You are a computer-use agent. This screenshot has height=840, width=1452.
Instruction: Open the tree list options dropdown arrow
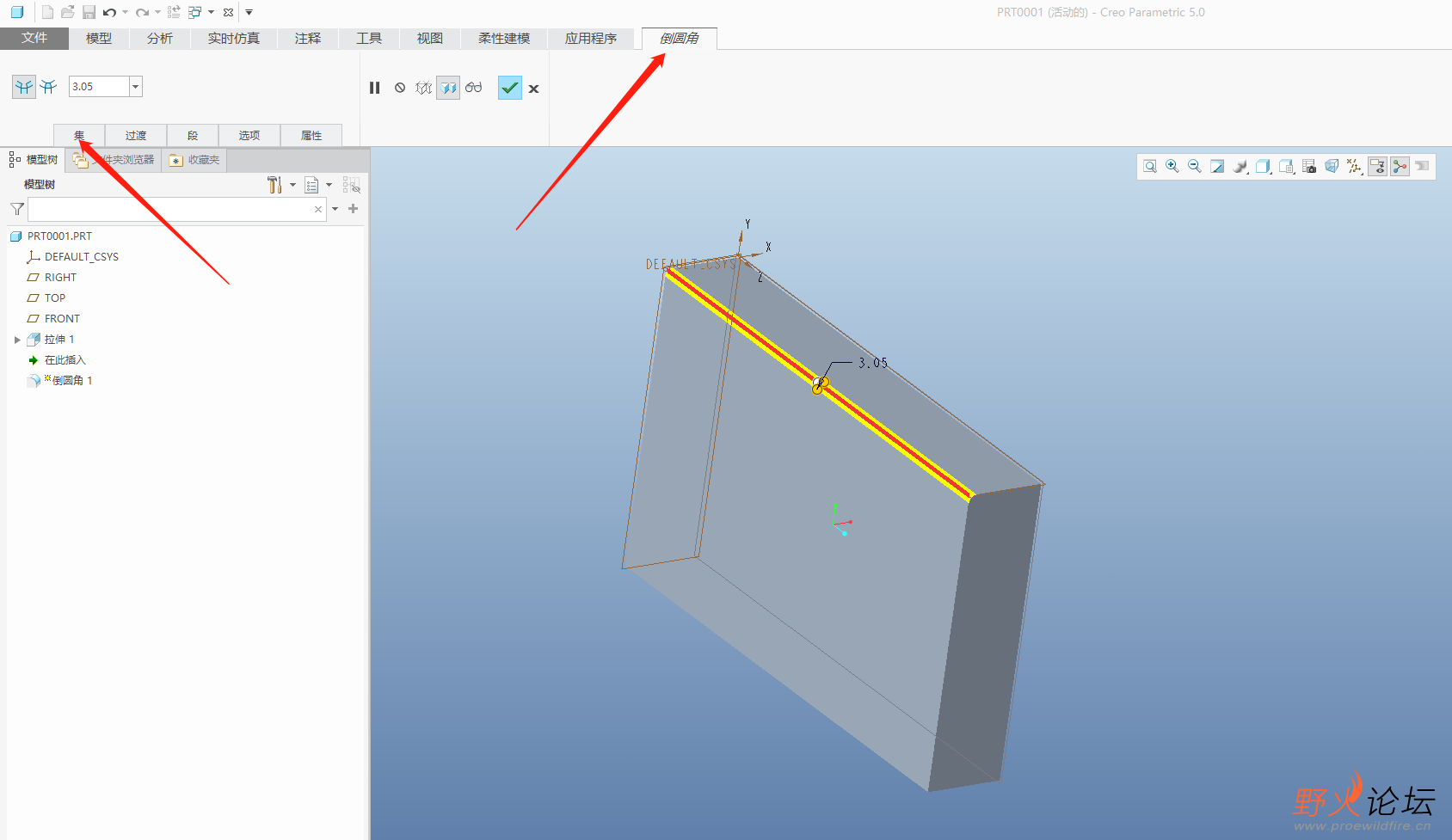tap(329, 185)
